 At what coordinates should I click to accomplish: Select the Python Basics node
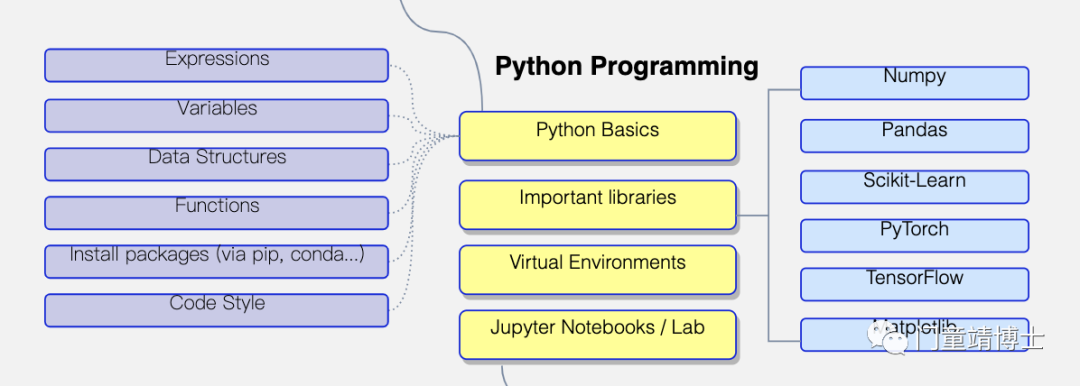(598, 136)
